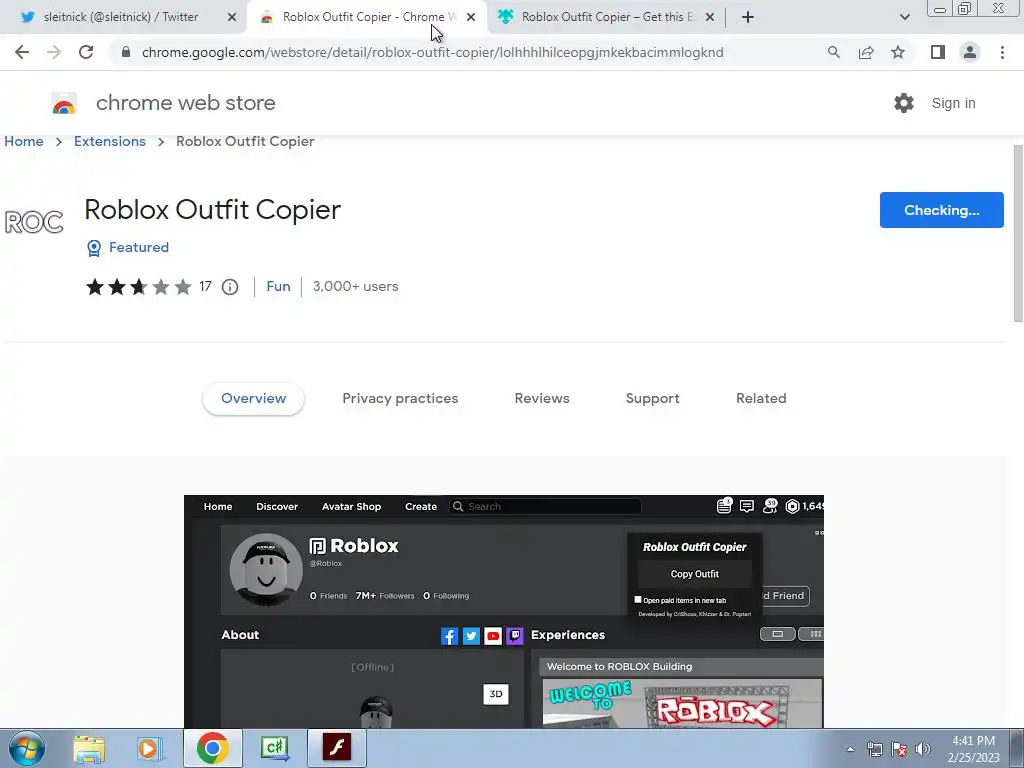Click the Chrome Web Store rainbow logo
Viewport: 1024px width, 768px height.
(64, 103)
